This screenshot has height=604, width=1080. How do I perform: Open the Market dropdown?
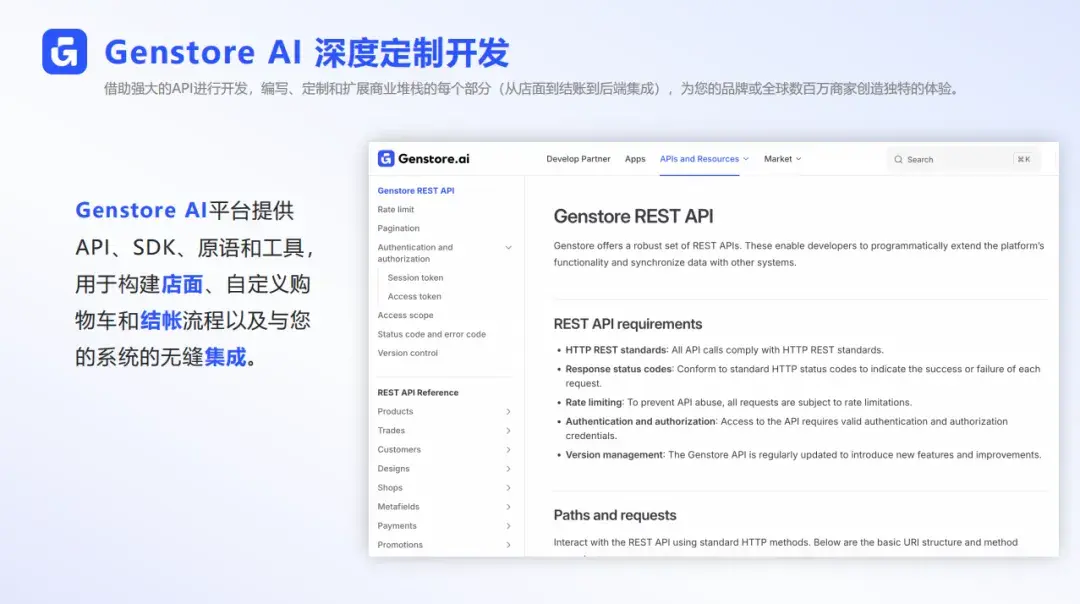[782, 158]
